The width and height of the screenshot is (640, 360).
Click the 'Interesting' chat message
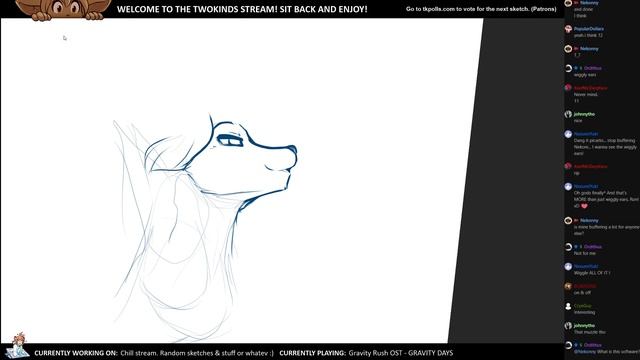point(584,313)
